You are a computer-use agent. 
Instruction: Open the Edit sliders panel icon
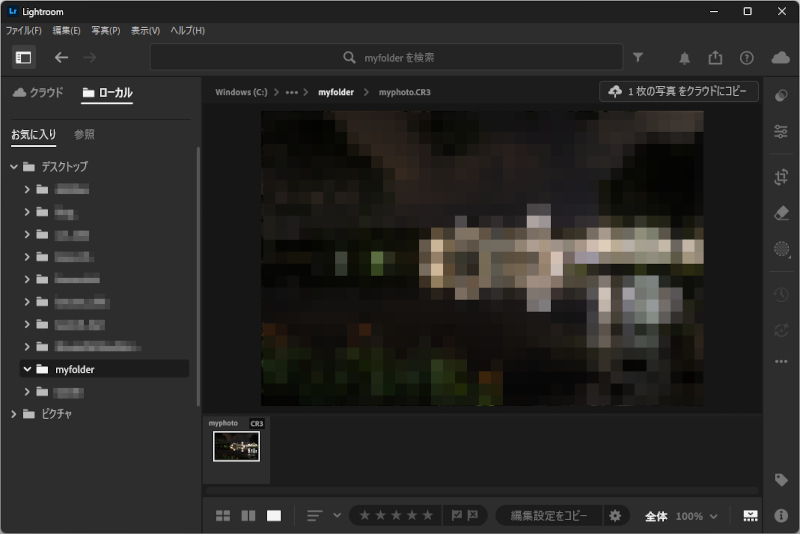pyautogui.click(x=781, y=132)
